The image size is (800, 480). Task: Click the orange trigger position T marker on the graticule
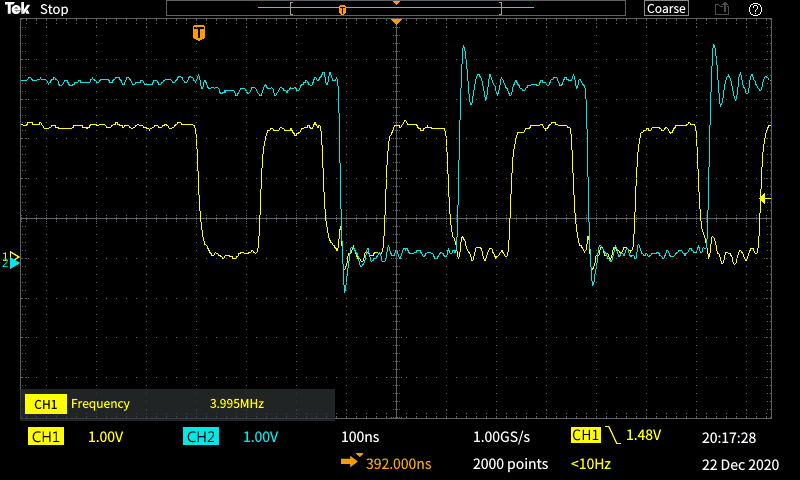(199, 33)
